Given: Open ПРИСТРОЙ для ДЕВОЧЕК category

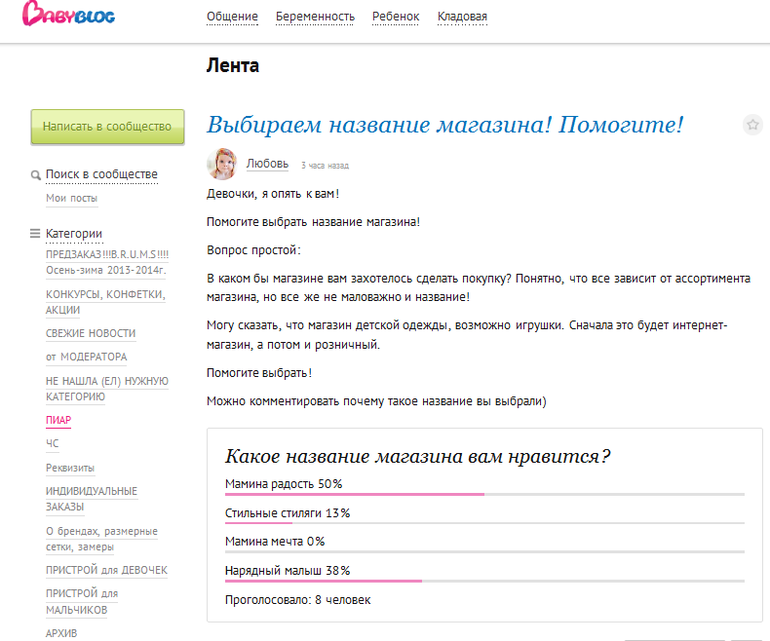Looking at the screenshot, I should (106, 570).
